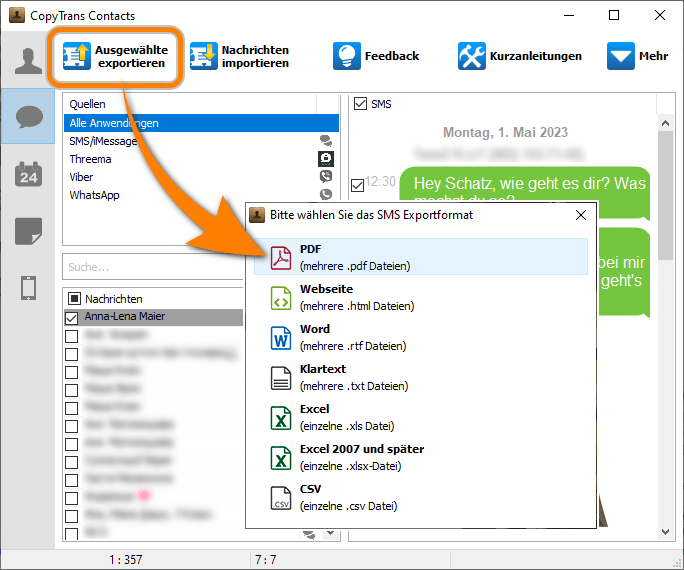Select Threema source

[x=201, y=159]
